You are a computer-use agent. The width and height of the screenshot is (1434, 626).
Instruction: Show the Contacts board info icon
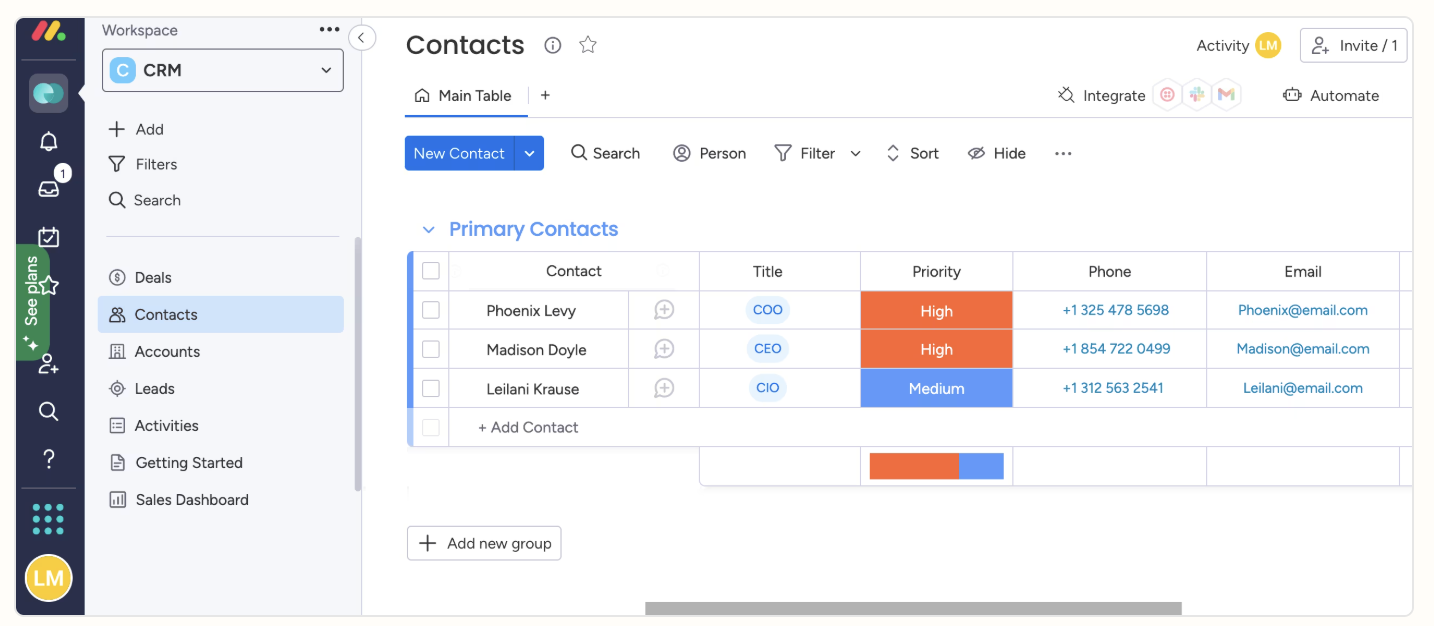tap(553, 45)
